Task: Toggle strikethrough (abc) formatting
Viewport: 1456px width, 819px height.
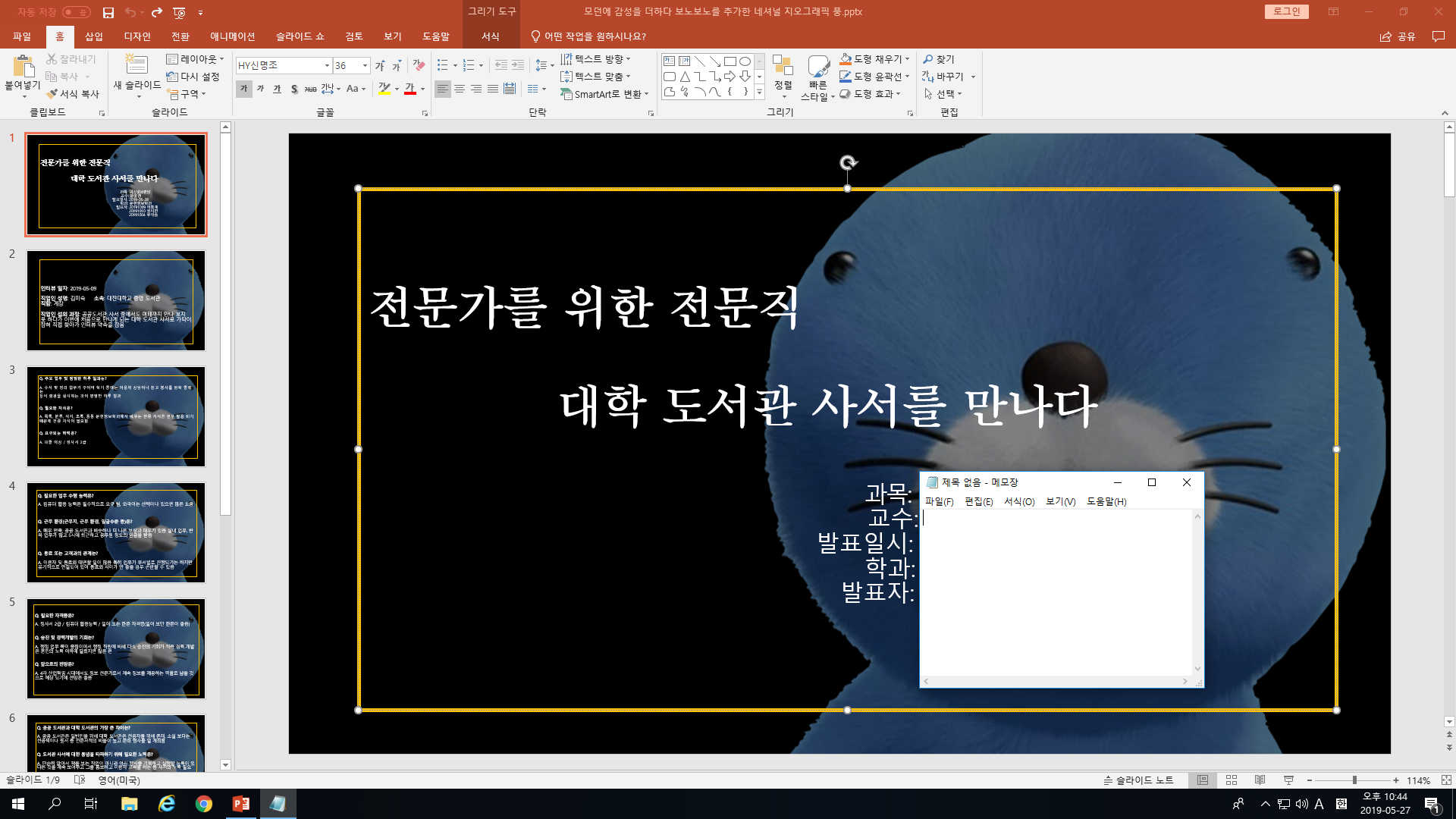Action: point(310,89)
